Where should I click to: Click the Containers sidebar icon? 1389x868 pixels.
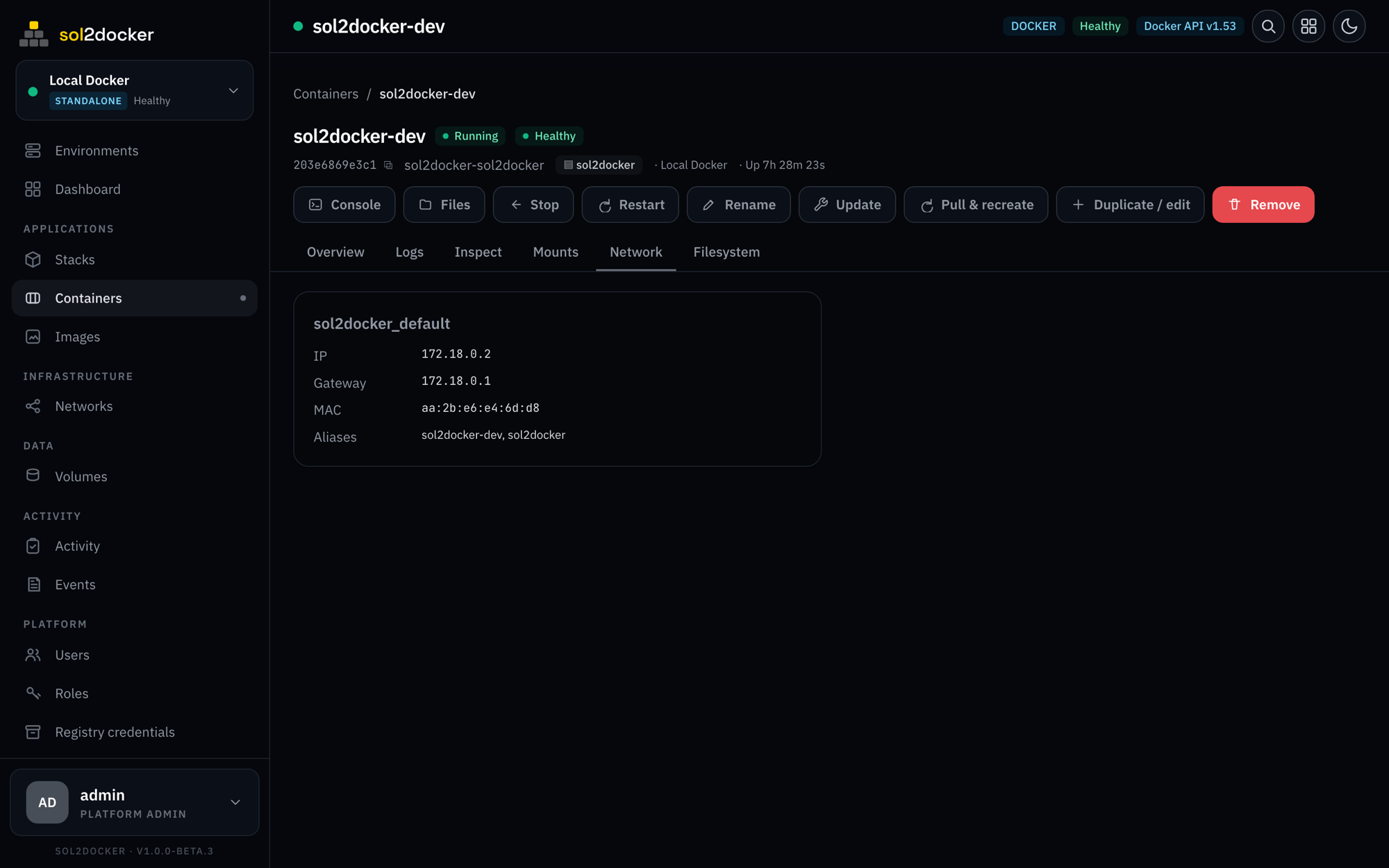(33, 298)
